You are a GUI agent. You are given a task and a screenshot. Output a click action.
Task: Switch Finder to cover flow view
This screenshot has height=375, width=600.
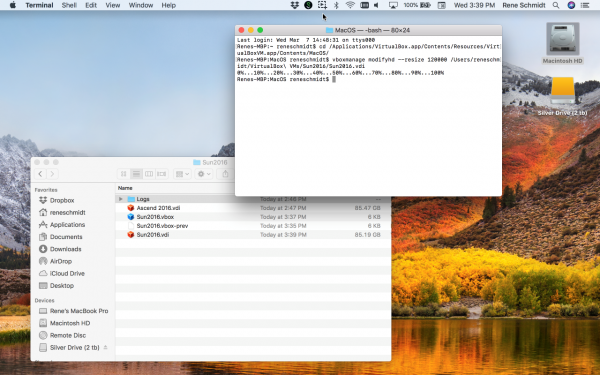tap(161, 174)
